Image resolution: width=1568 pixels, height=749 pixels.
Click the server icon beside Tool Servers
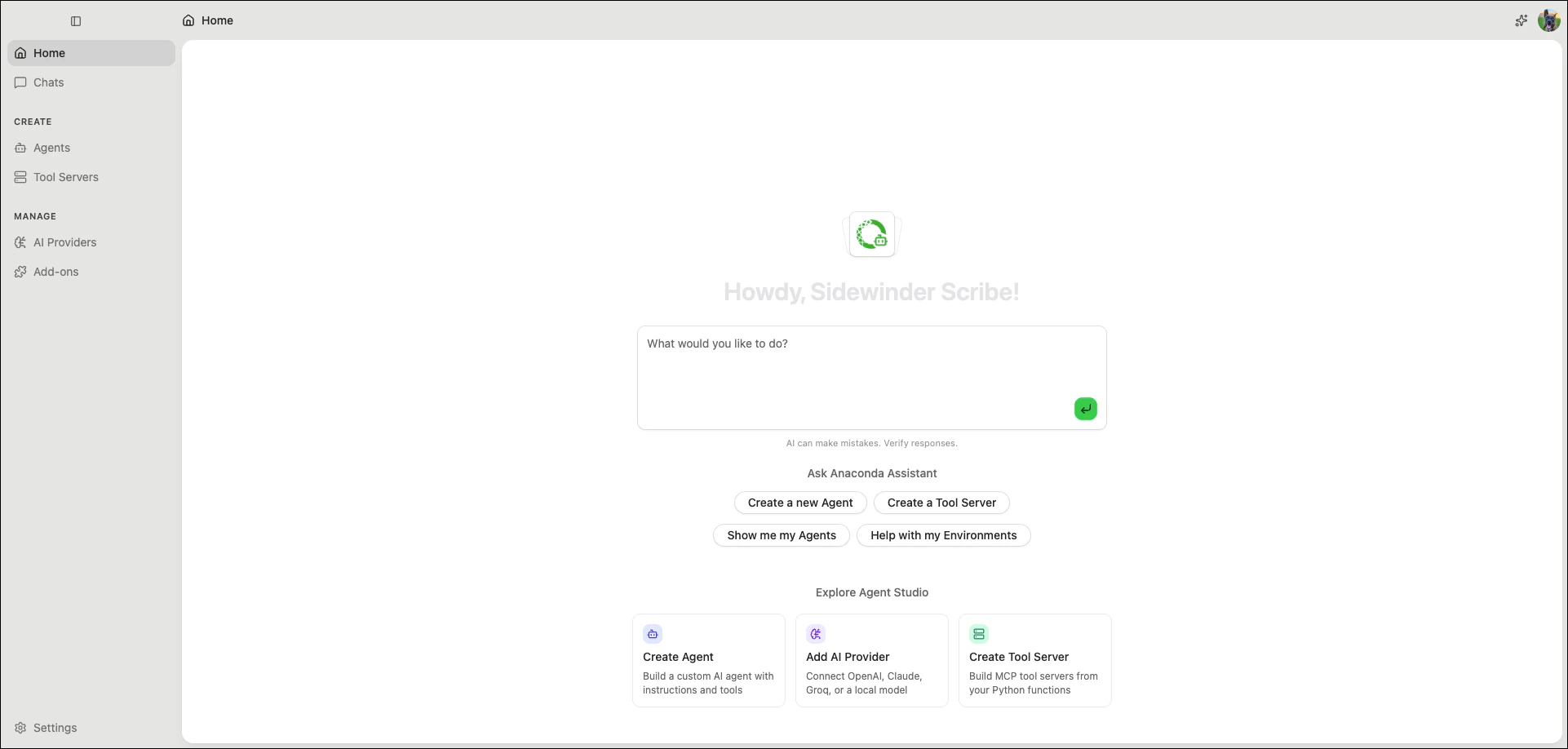(x=20, y=177)
